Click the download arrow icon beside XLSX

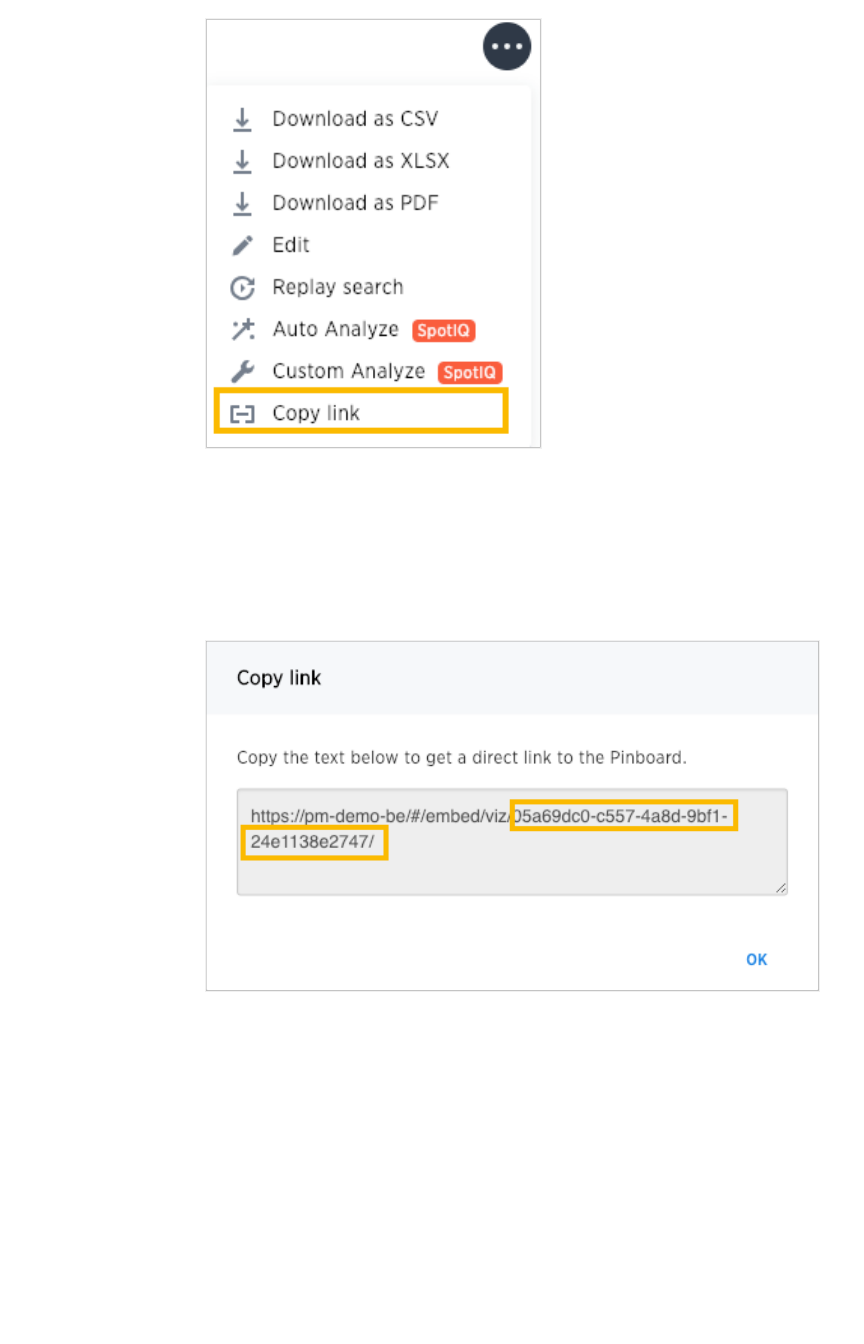(242, 161)
